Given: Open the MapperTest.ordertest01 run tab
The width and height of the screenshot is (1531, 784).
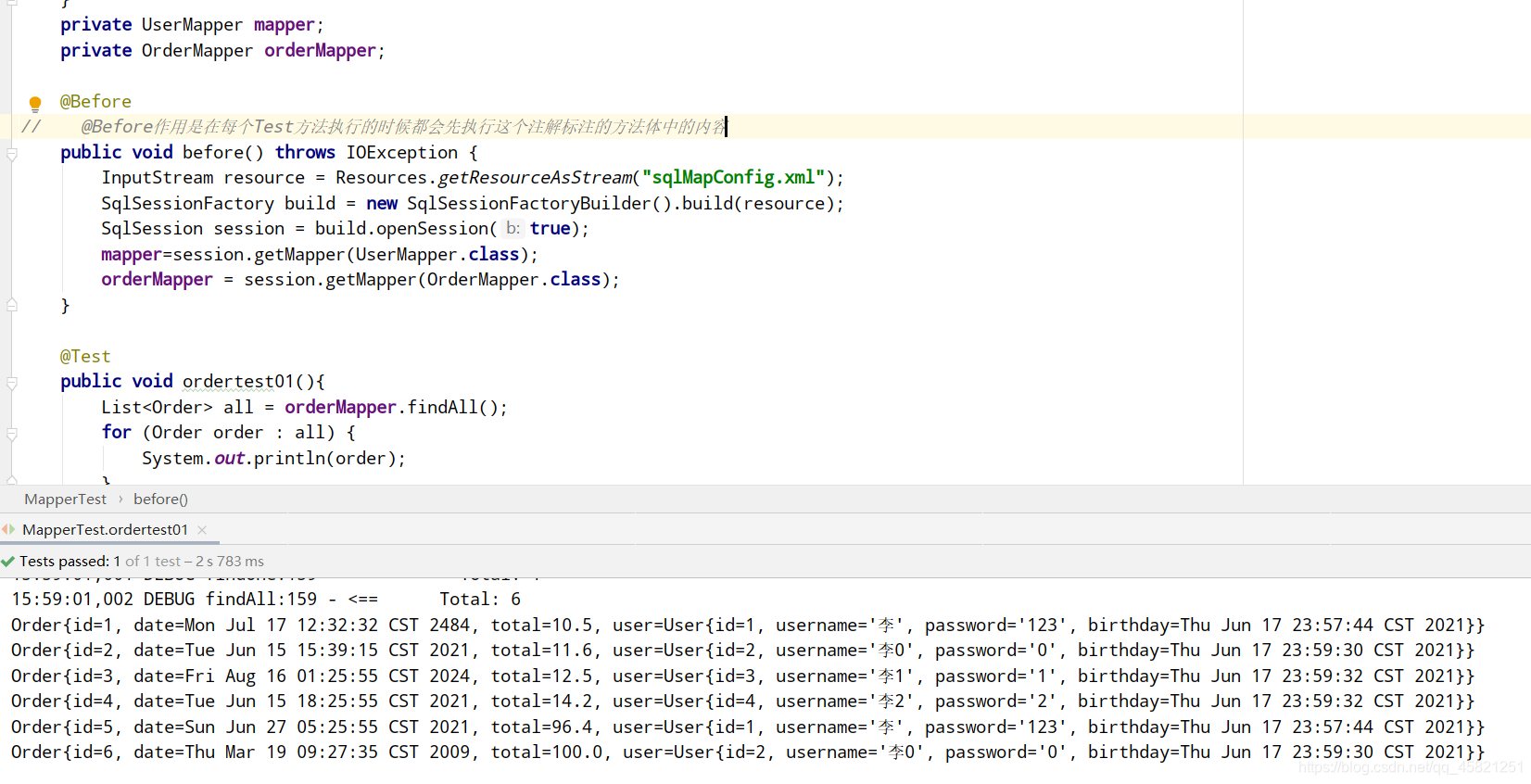Looking at the screenshot, I should (x=105, y=530).
